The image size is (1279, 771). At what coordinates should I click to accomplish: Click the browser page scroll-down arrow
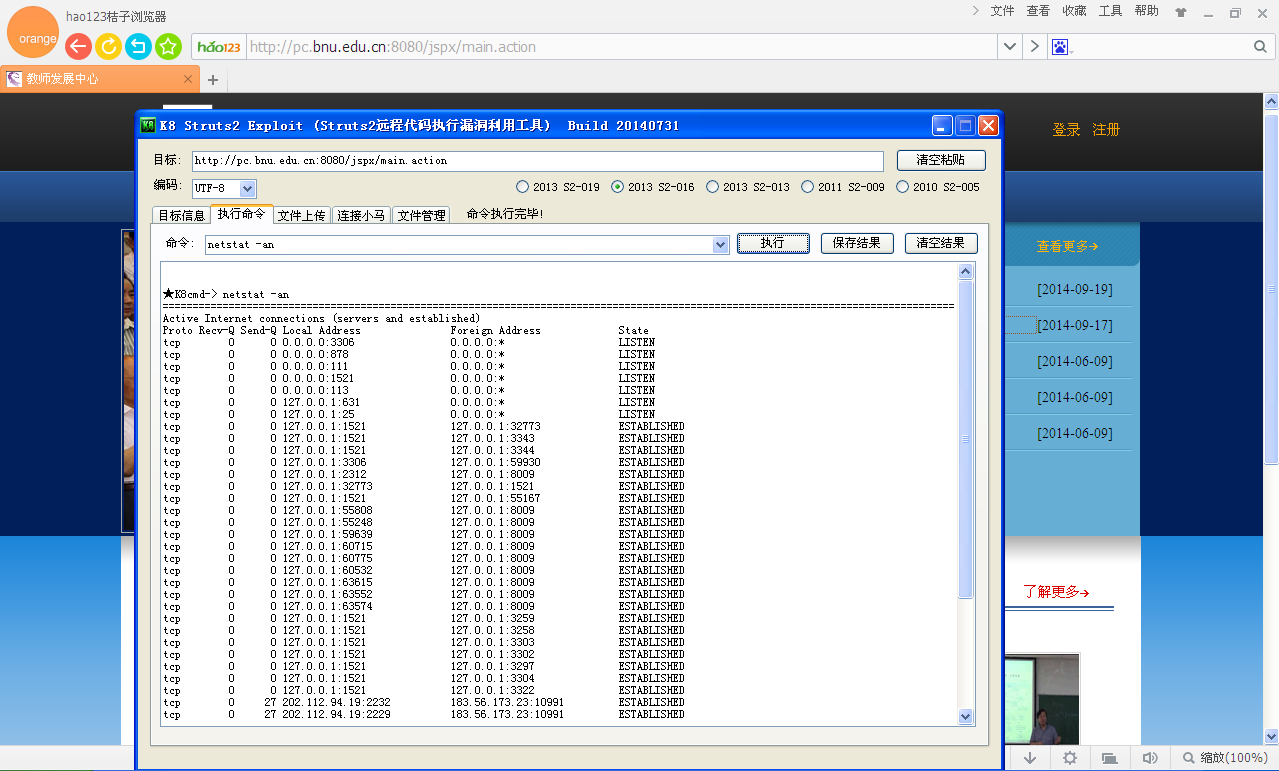1271,737
